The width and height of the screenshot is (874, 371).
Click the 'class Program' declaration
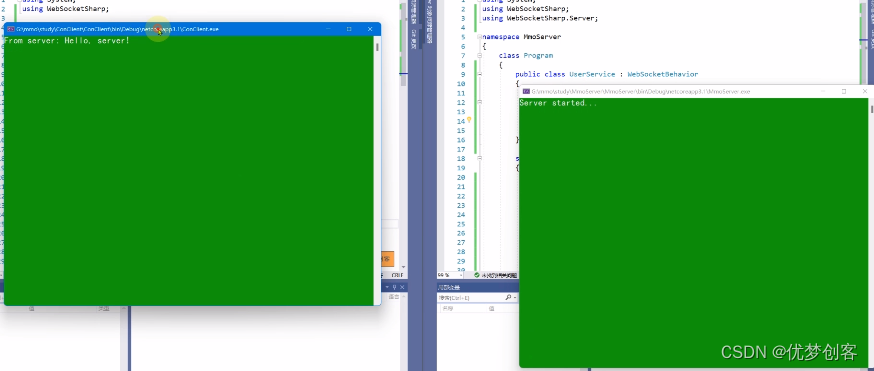[526, 56]
